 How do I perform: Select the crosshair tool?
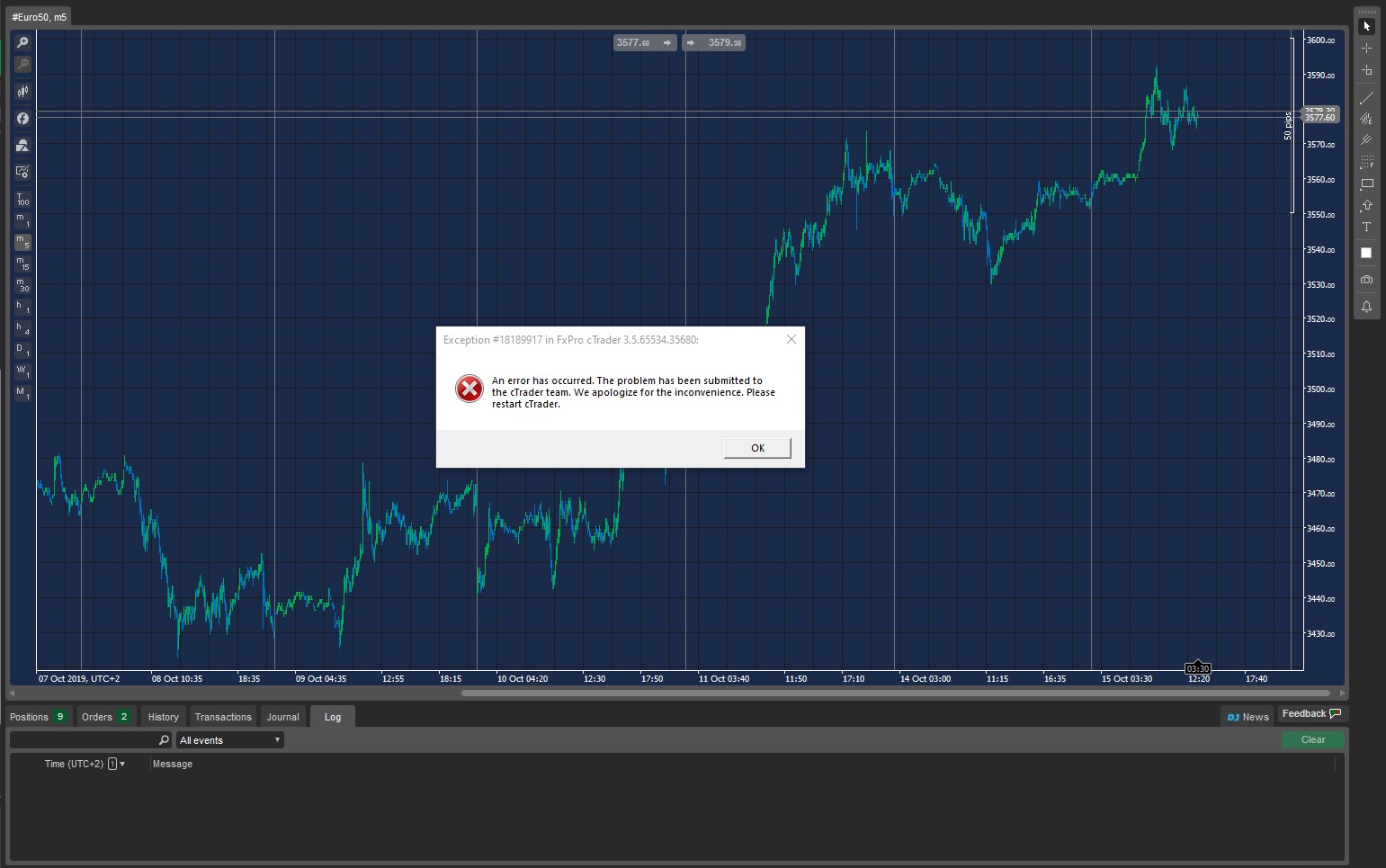coord(1366,48)
